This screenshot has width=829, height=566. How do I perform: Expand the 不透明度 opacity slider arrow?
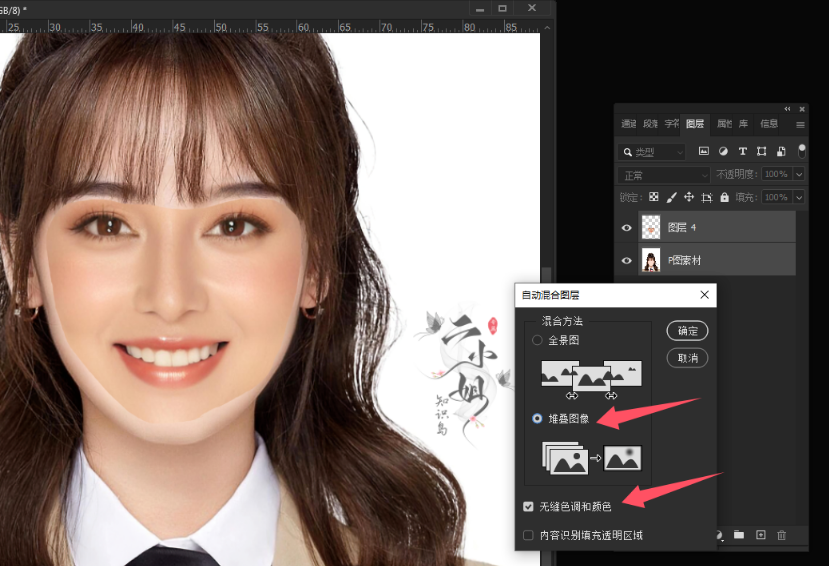799,174
